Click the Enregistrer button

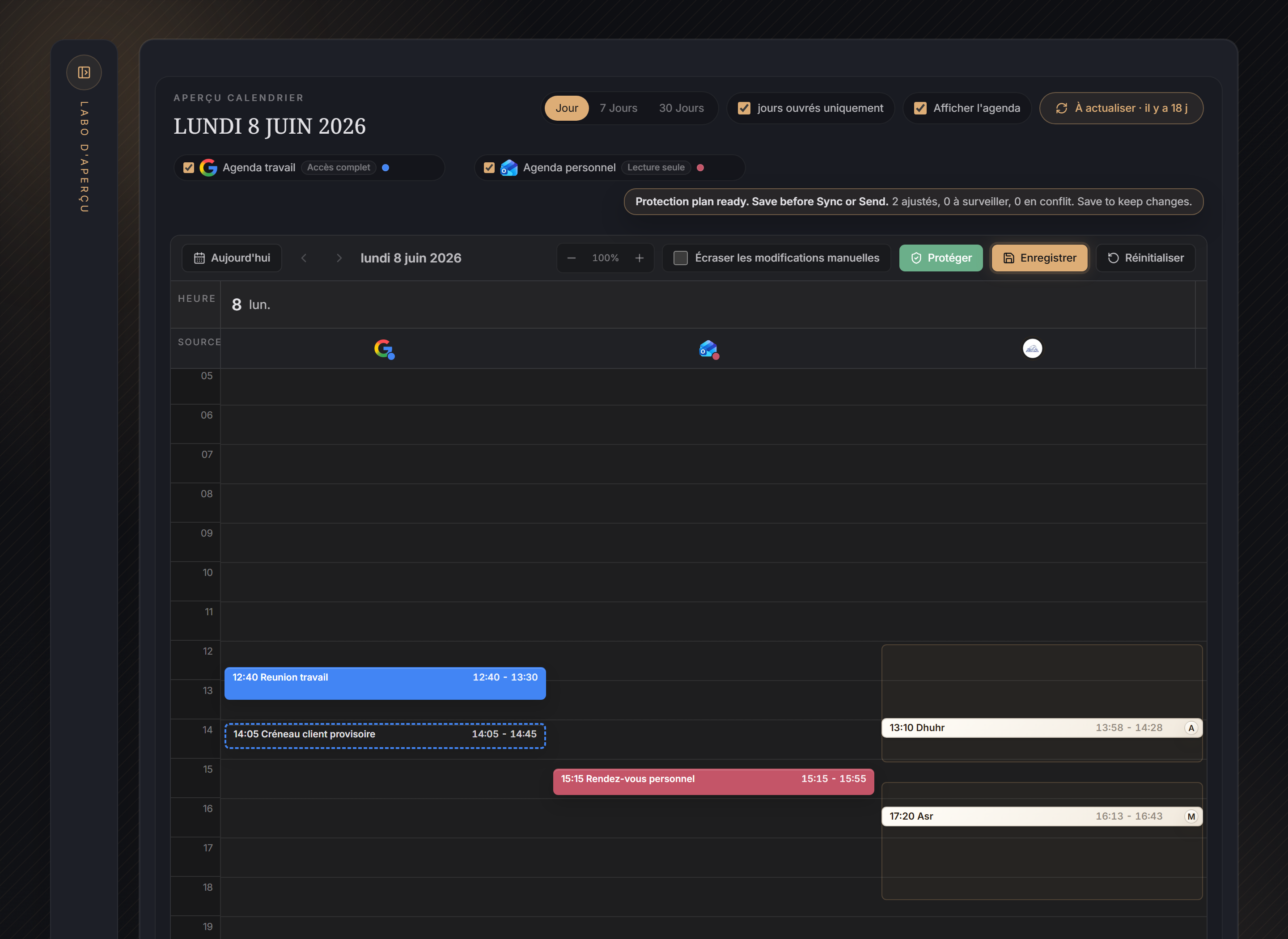coord(1040,258)
